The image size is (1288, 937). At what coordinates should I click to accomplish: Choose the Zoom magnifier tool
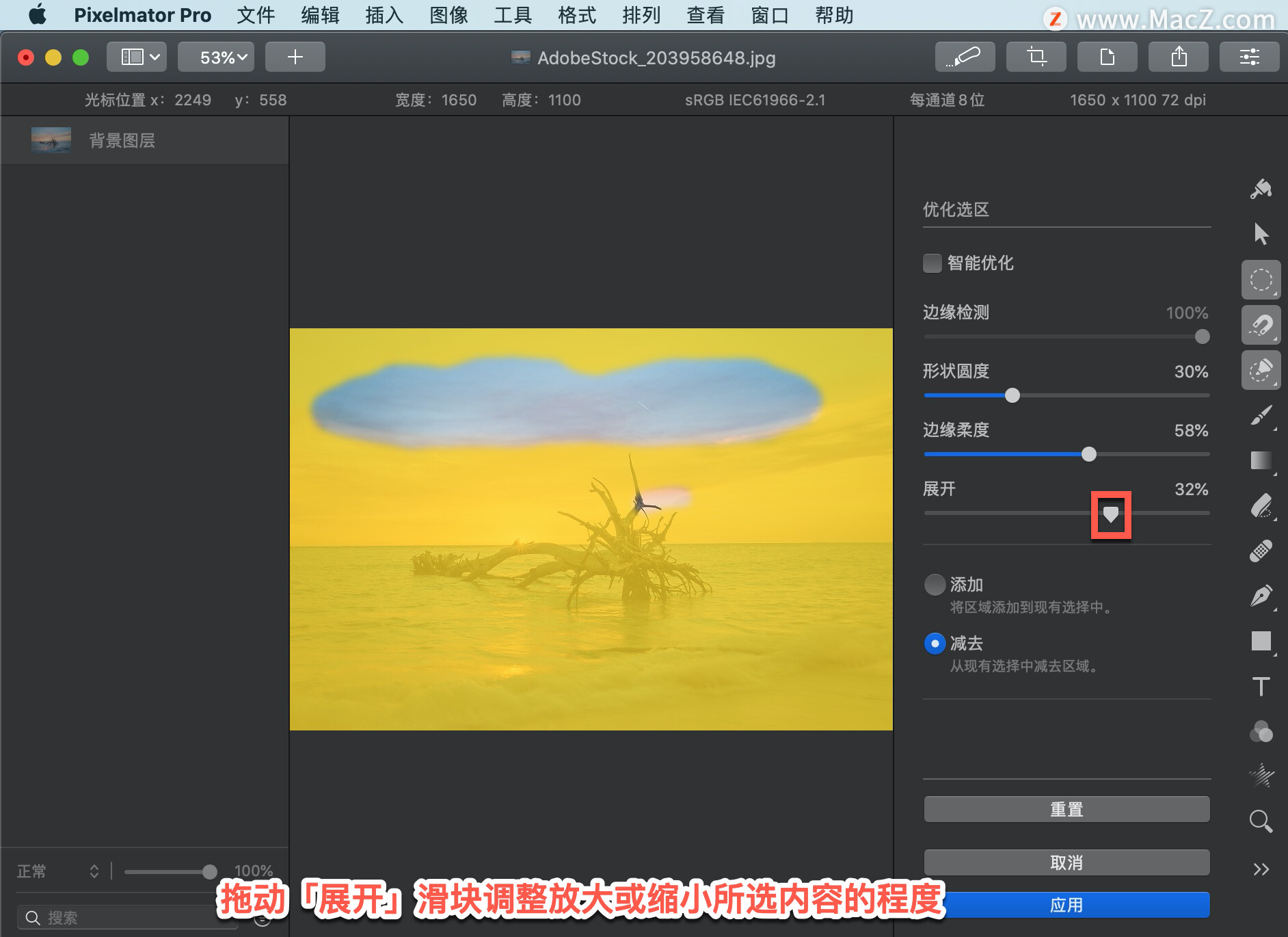1261,821
